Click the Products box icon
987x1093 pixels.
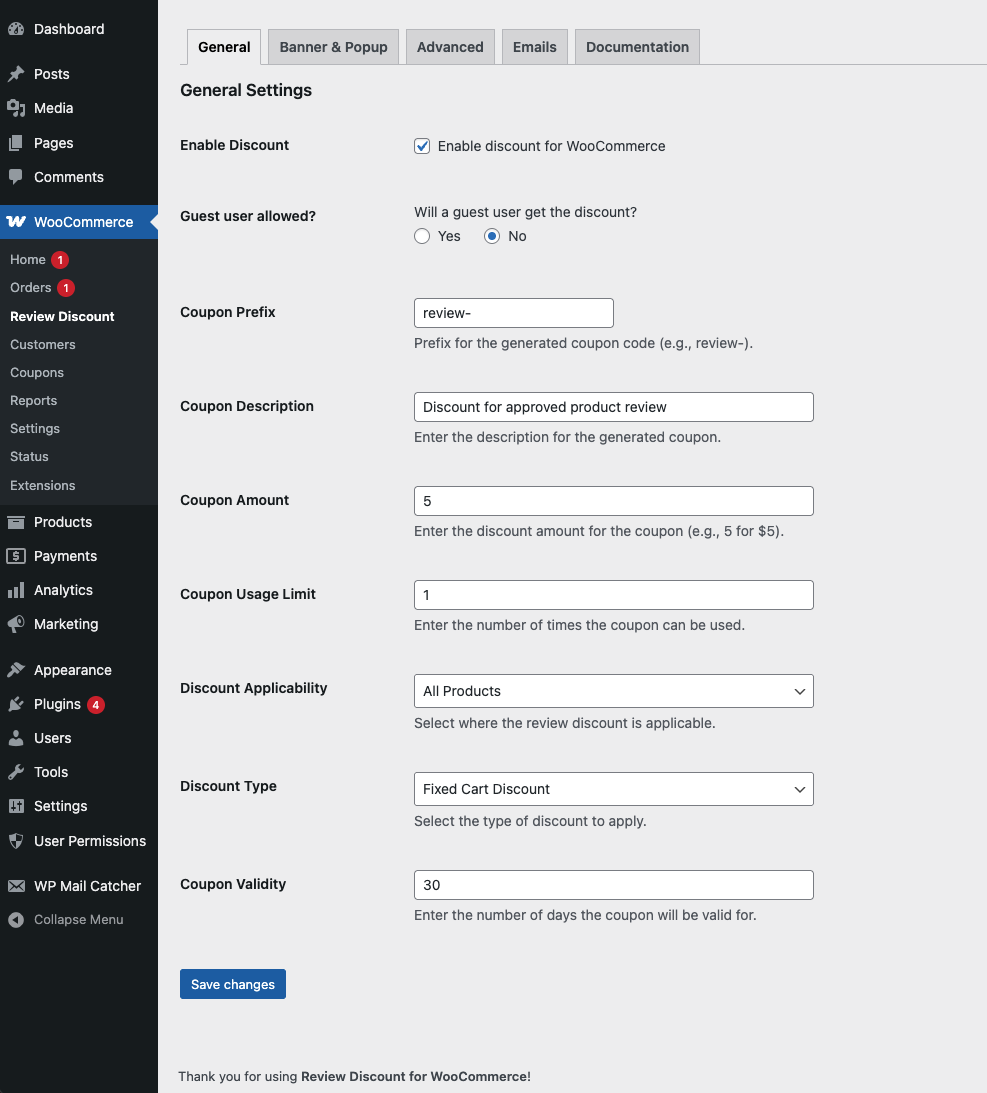(16, 522)
